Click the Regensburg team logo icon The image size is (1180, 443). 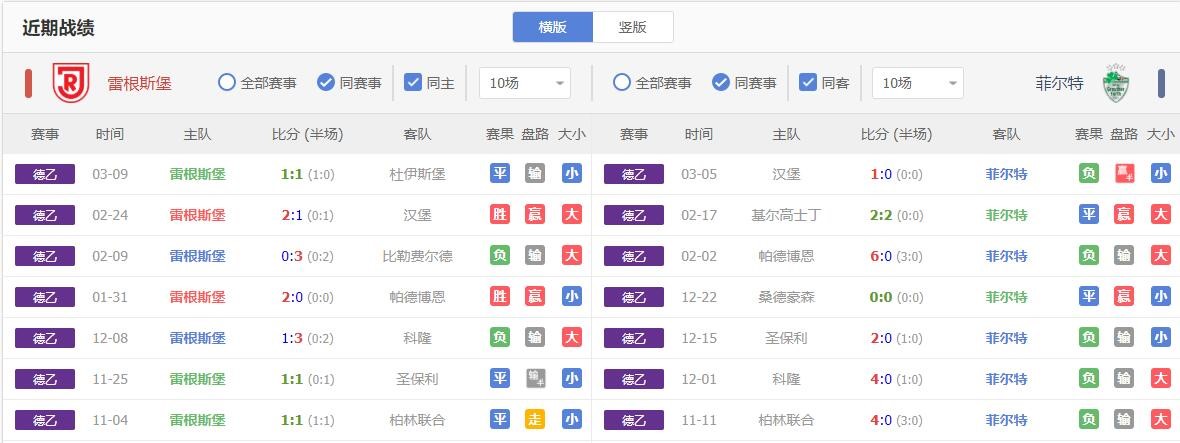coord(71,83)
